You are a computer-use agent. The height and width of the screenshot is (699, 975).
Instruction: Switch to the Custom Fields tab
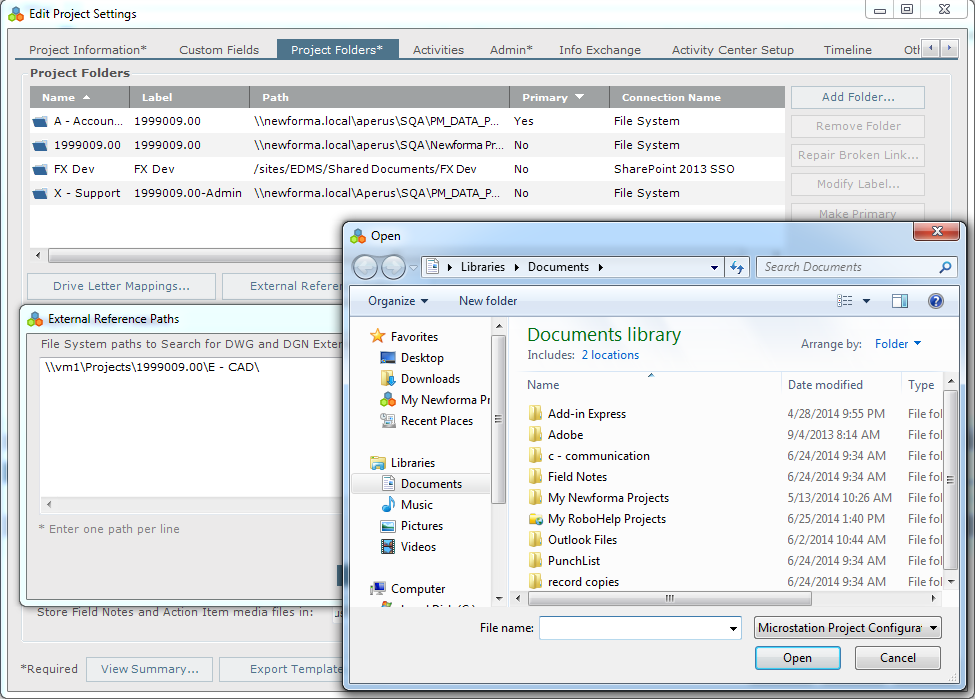pos(219,50)
